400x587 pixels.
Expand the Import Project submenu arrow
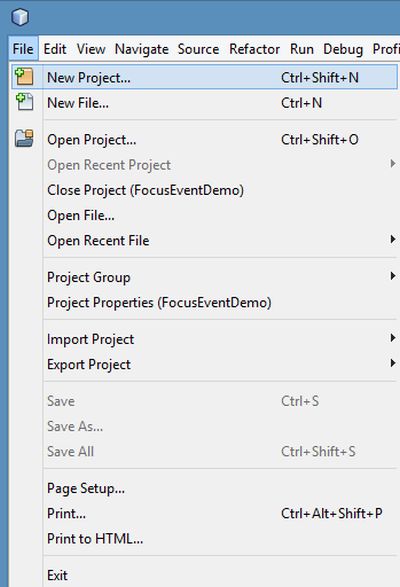pyautogui.click(x=393, y=338)
